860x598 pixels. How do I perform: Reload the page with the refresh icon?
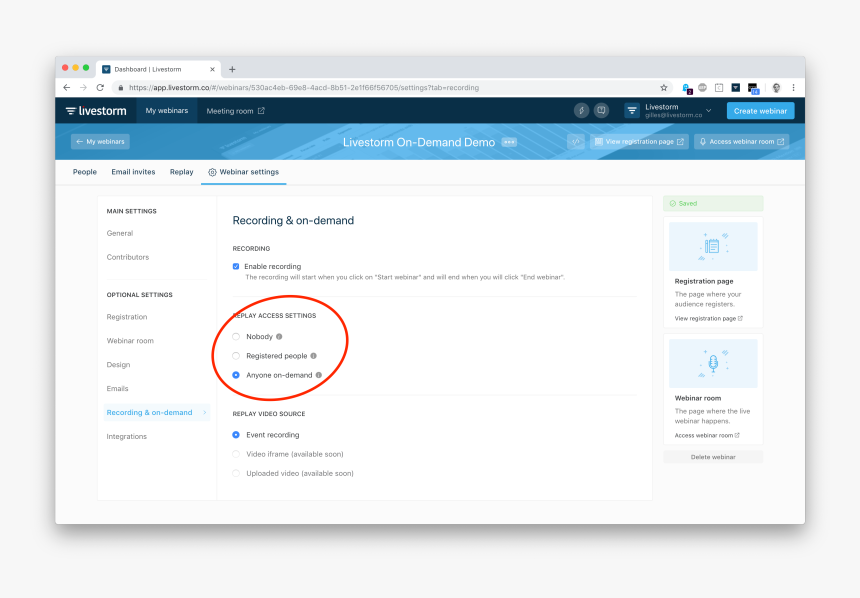coord(100,88)
